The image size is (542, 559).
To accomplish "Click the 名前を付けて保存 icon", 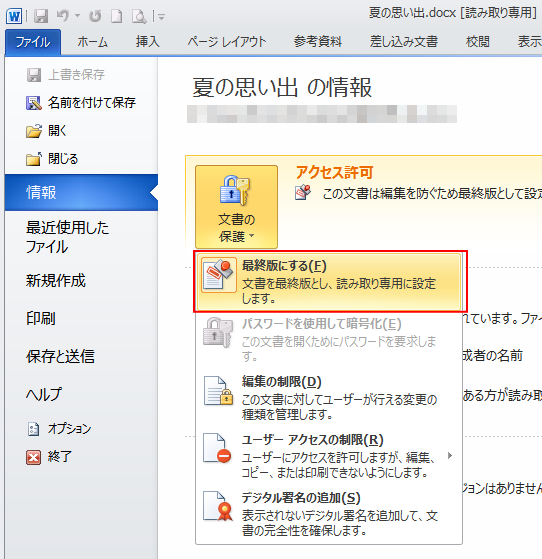I will 34,103.
